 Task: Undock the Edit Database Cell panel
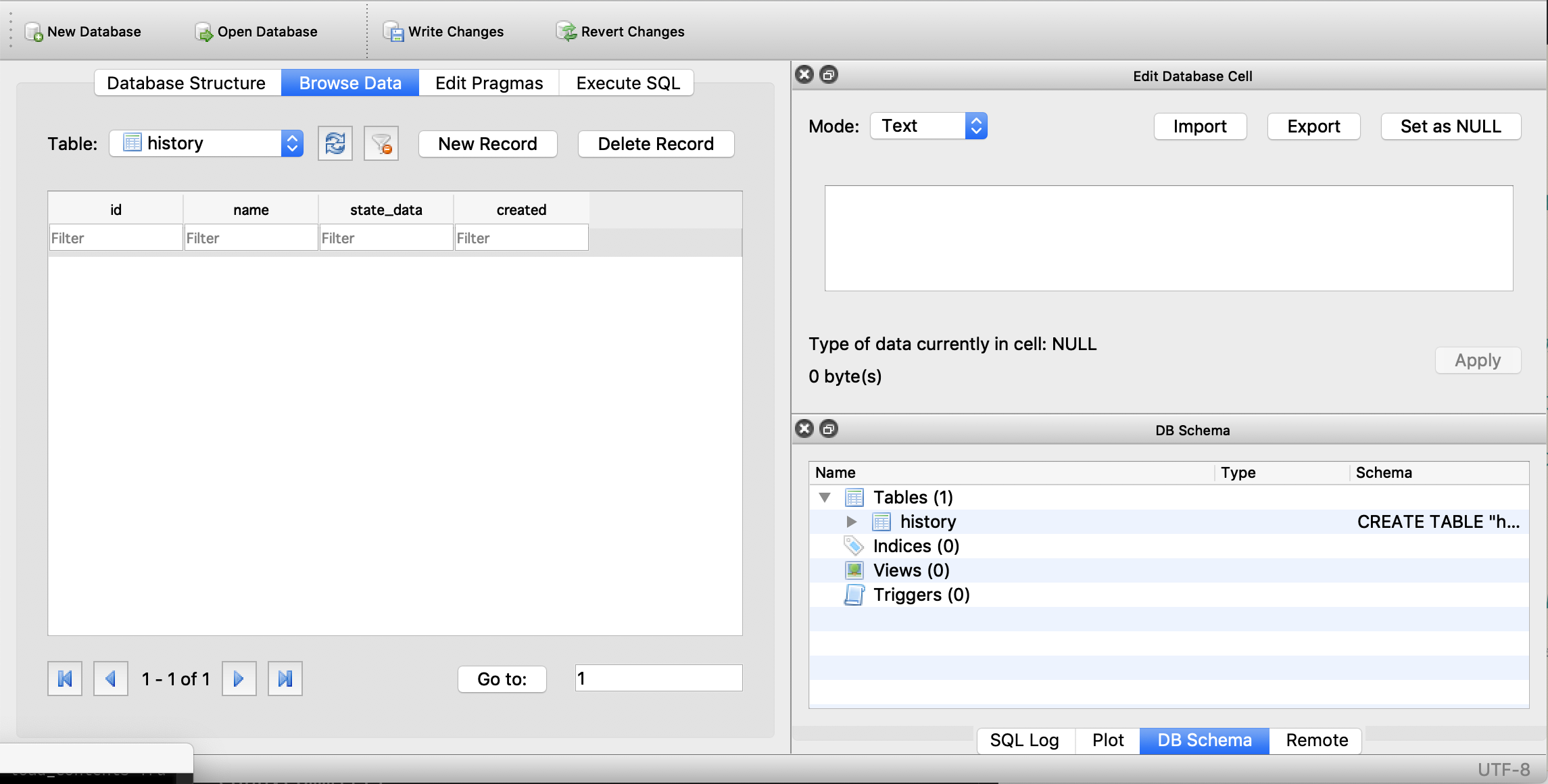pos(829,75)
